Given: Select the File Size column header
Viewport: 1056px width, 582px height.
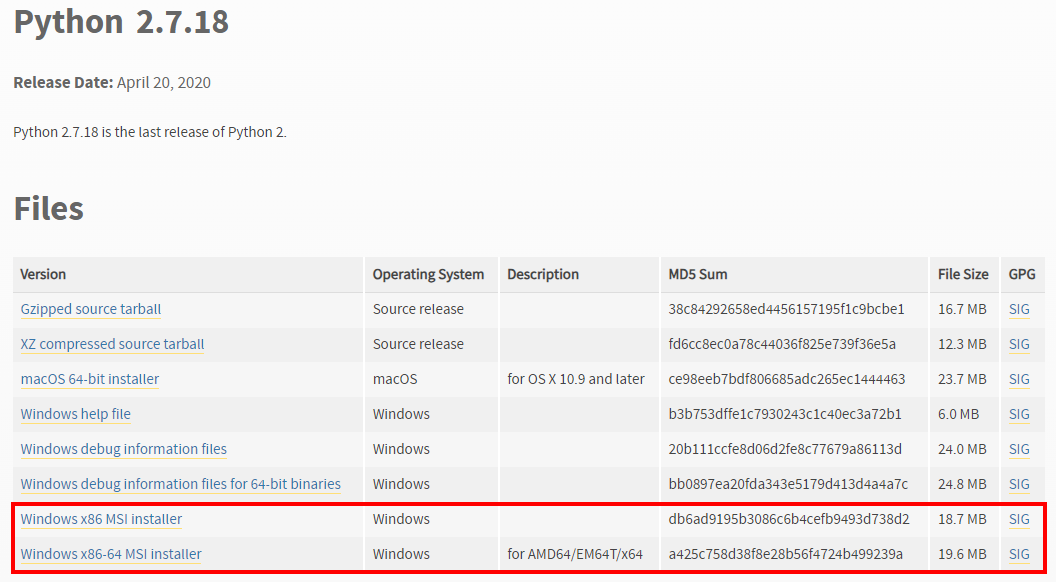Looking at the screenshot, I should 963,274.
